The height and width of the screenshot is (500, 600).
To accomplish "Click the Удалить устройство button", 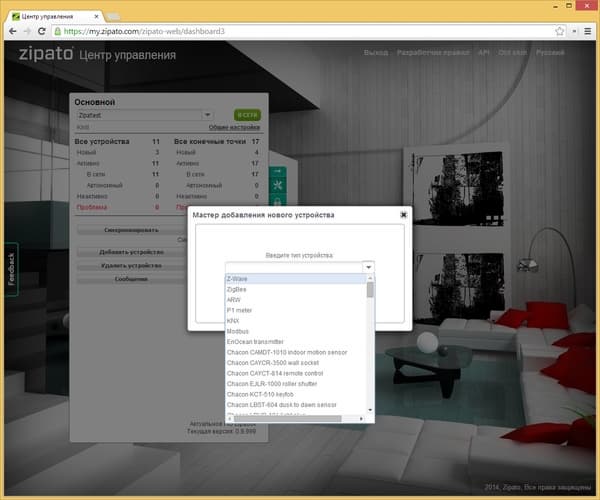I will click(x=131, y=265).
